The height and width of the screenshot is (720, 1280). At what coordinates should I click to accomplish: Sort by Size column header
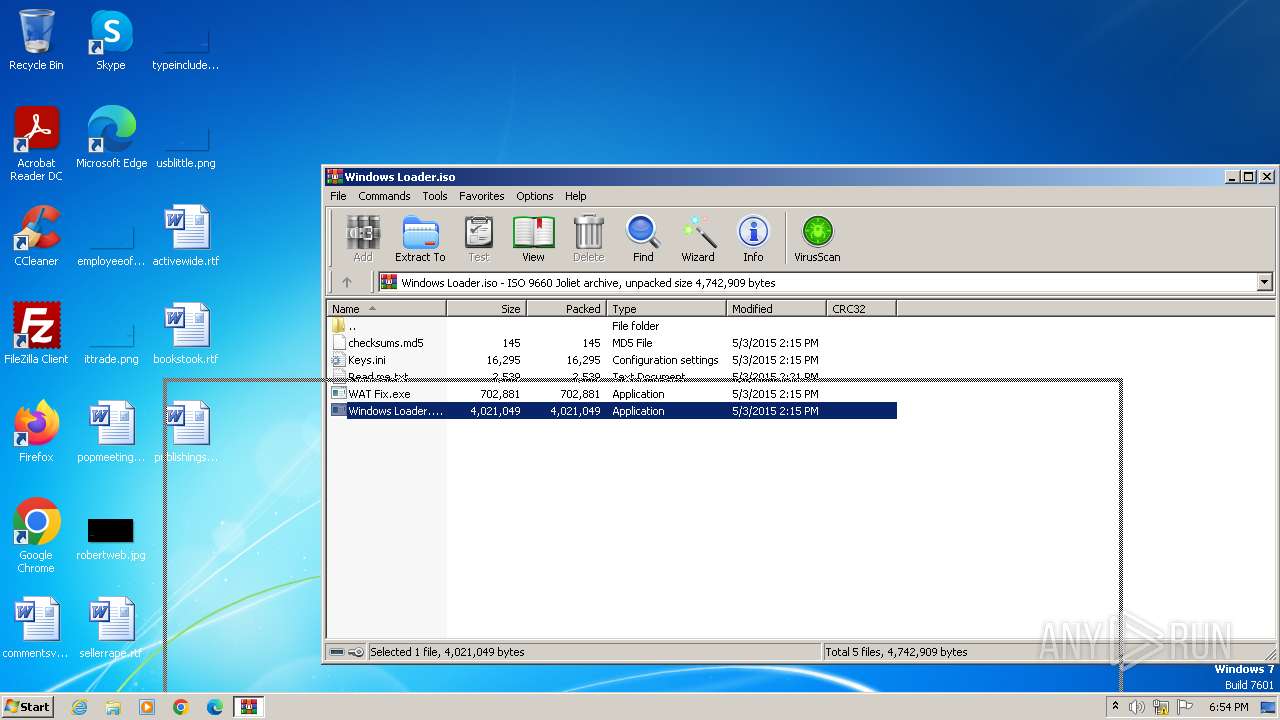(487, 309)
